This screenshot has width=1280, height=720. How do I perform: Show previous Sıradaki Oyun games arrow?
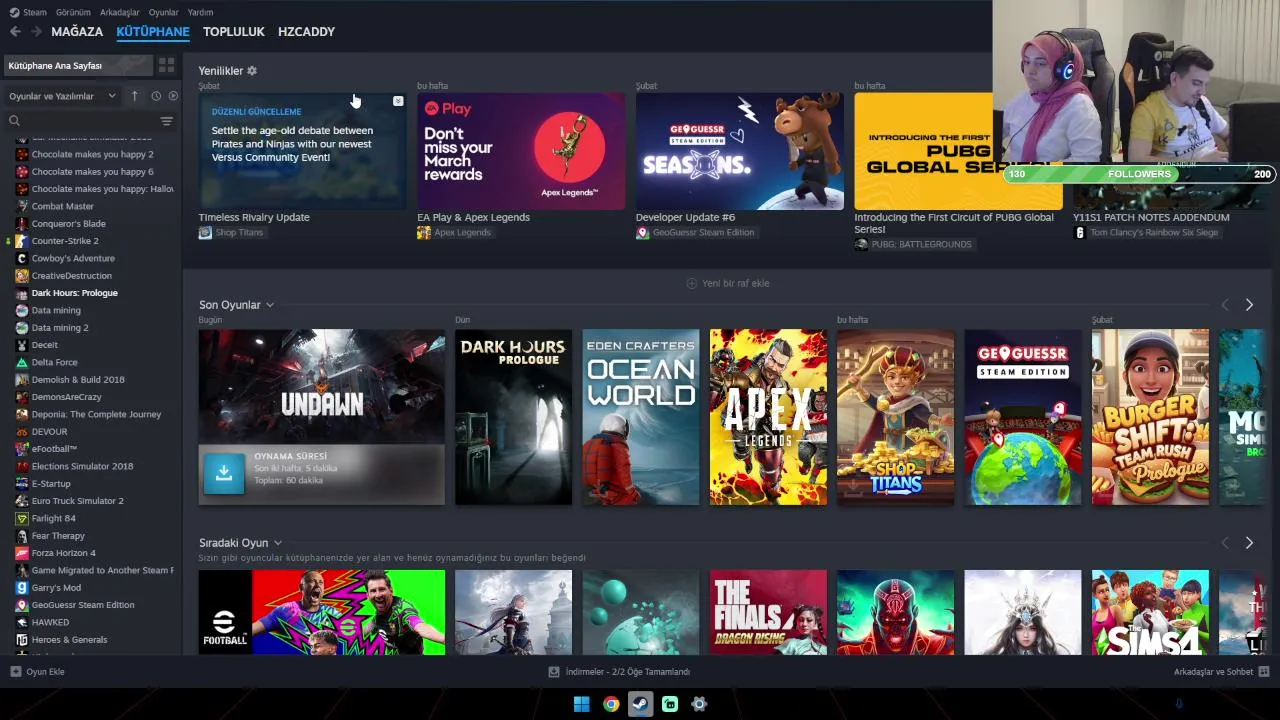(1225, 543)
